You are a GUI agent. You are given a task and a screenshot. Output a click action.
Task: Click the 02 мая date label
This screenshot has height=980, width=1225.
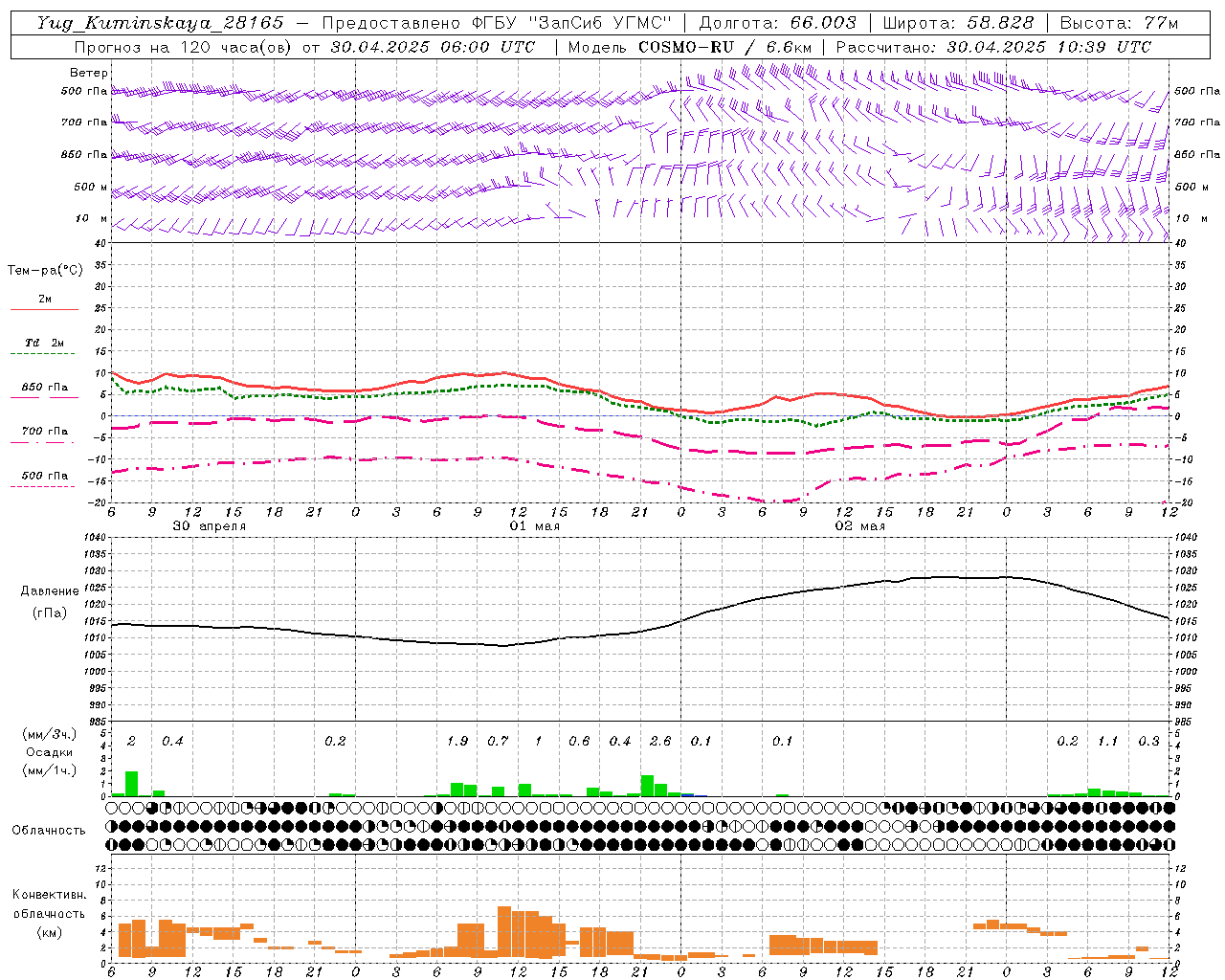click(x=860, y=526)
